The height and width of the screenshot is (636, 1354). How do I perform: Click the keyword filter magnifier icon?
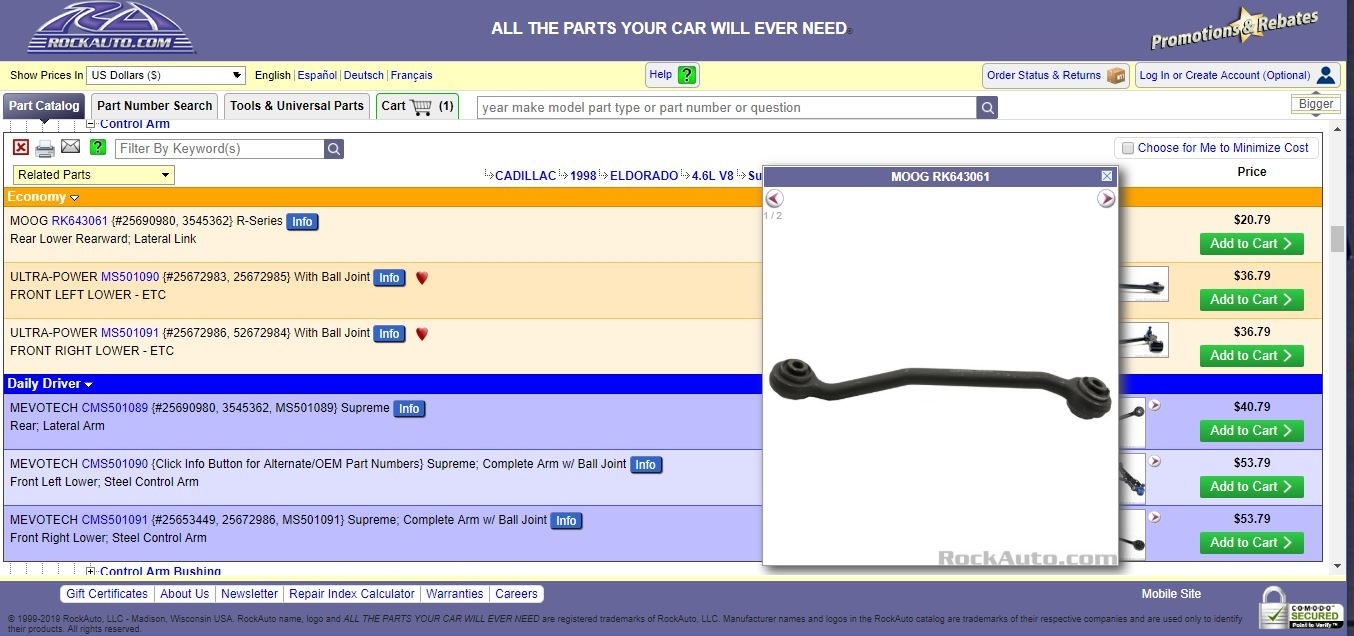(334, 149)
